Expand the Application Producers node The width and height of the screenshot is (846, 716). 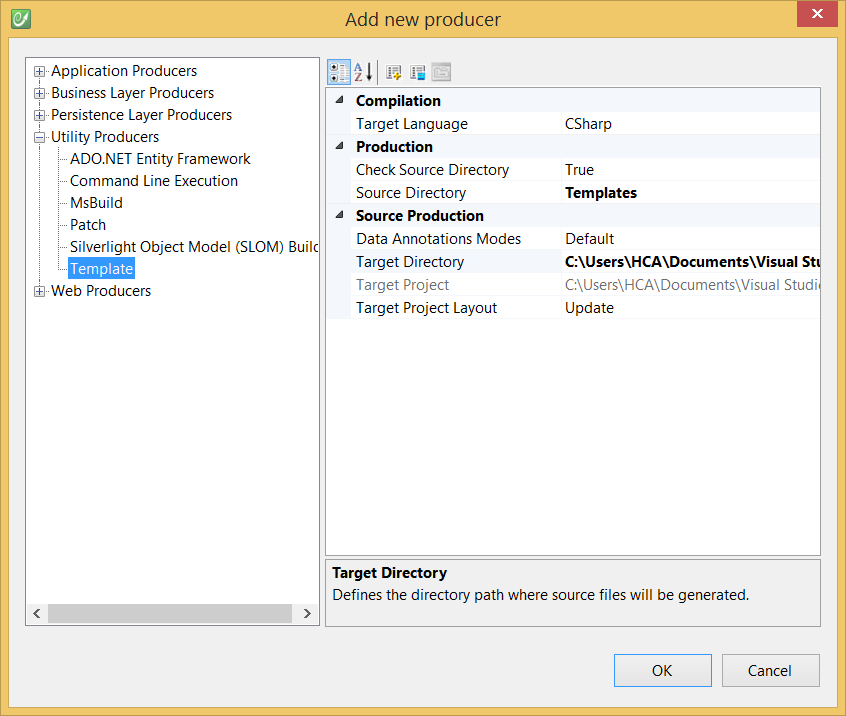point(40,71)
